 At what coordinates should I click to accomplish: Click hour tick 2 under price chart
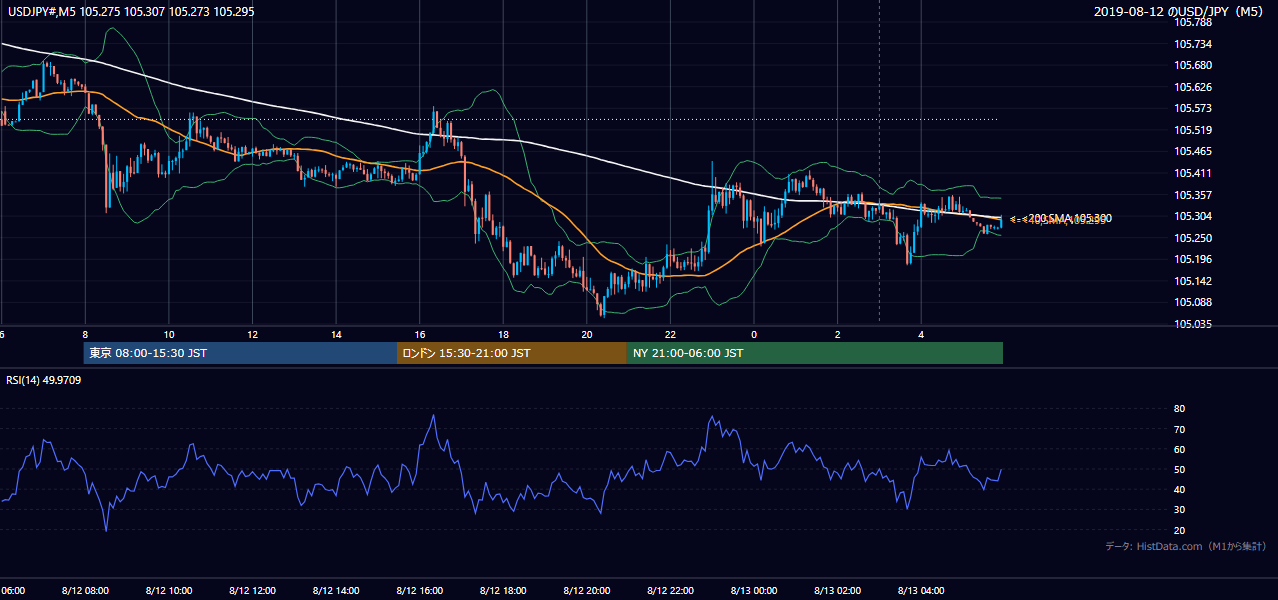[838, 334]
